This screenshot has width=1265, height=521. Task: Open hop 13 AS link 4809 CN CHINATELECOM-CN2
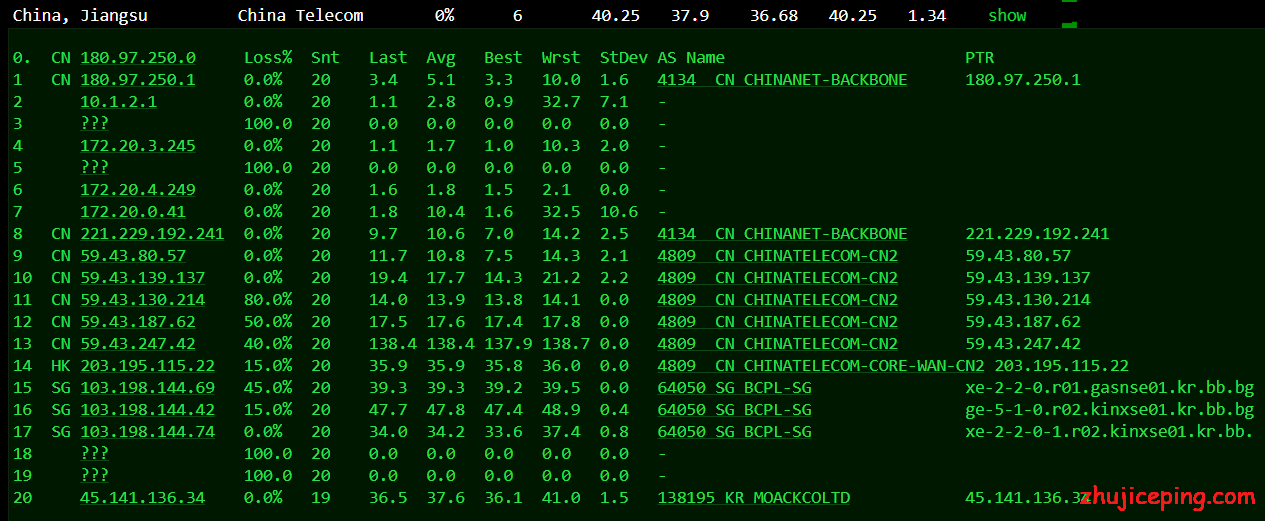pyautogui.click(x=777, y=344)
